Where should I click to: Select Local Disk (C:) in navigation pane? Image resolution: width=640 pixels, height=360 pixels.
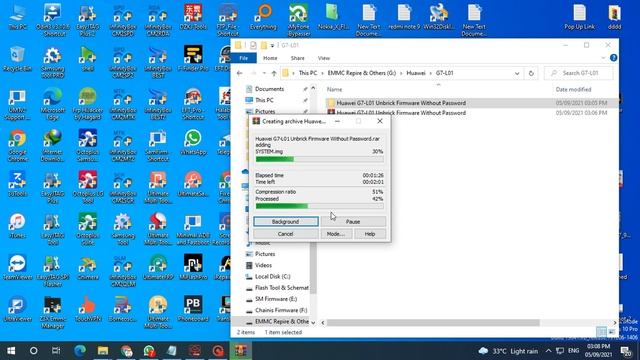(x=273, y=276)
